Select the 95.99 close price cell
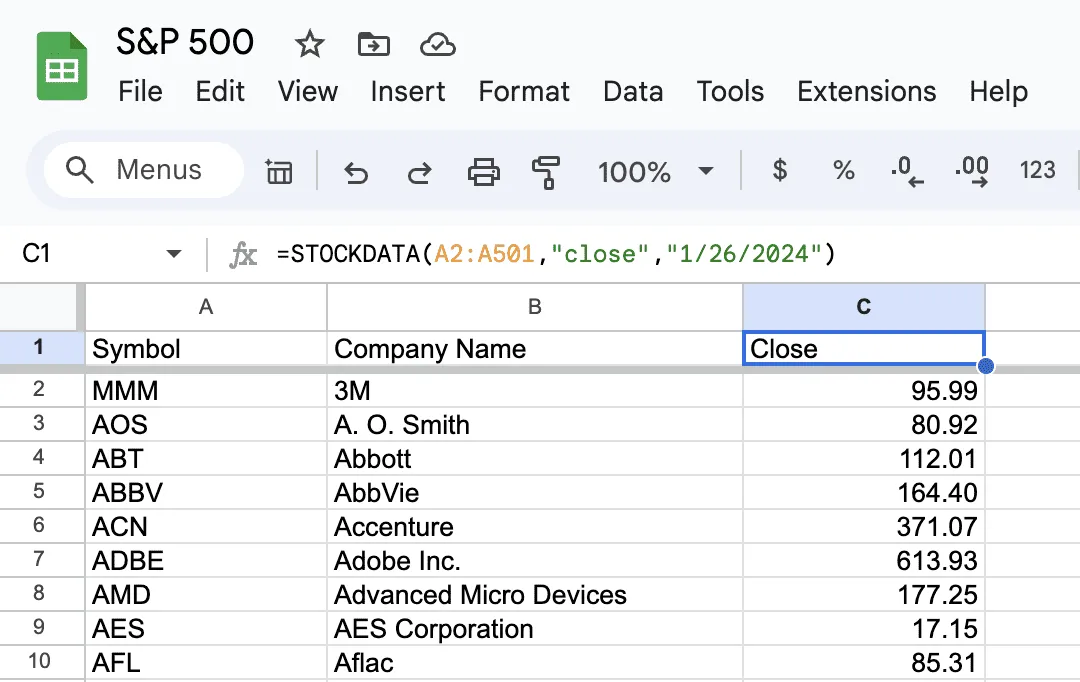The image size is (1080, 682). tap(864, 391)
